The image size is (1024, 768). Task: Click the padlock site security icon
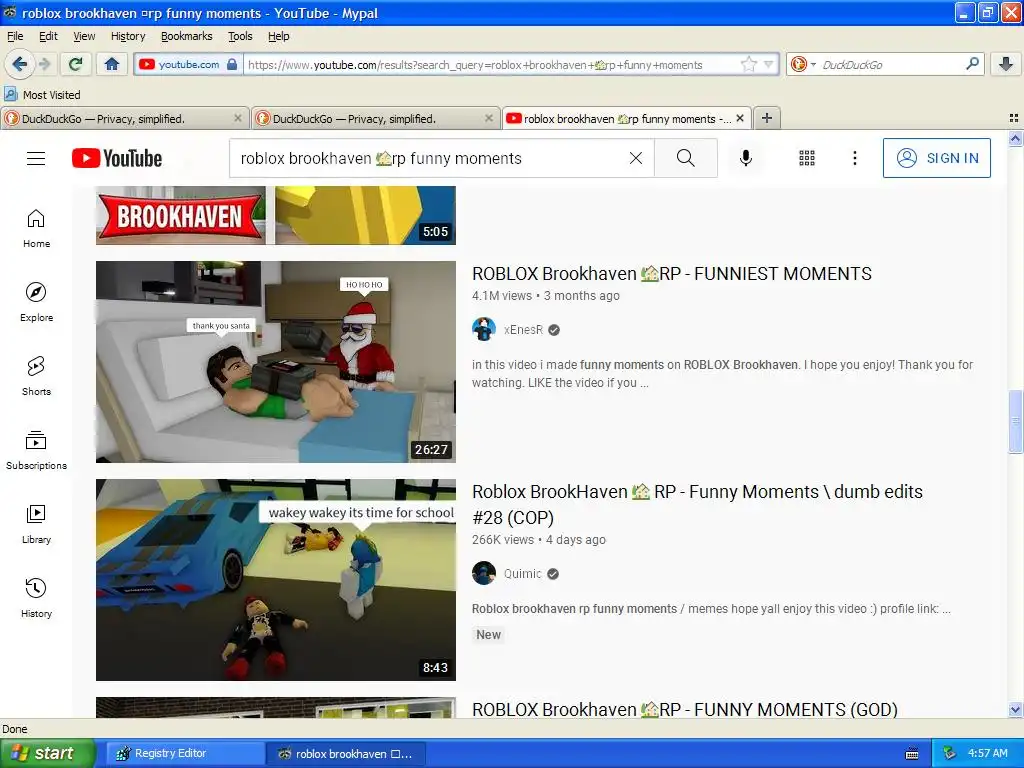[x=232, y=64]
